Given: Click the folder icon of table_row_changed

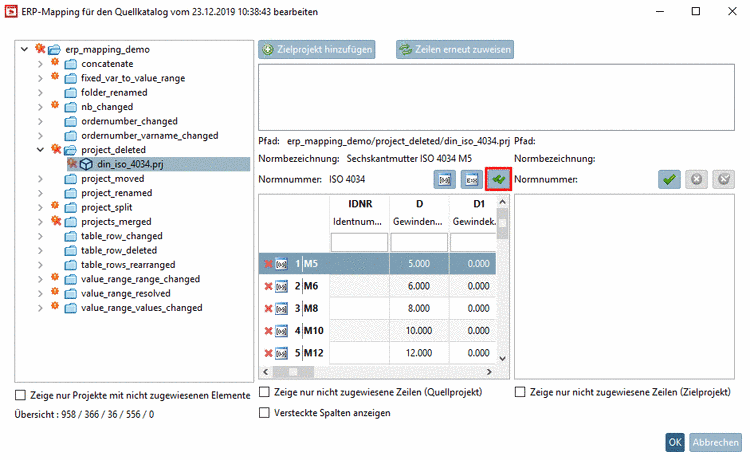Looking at the screenshot, I should [x=70, y=236].
